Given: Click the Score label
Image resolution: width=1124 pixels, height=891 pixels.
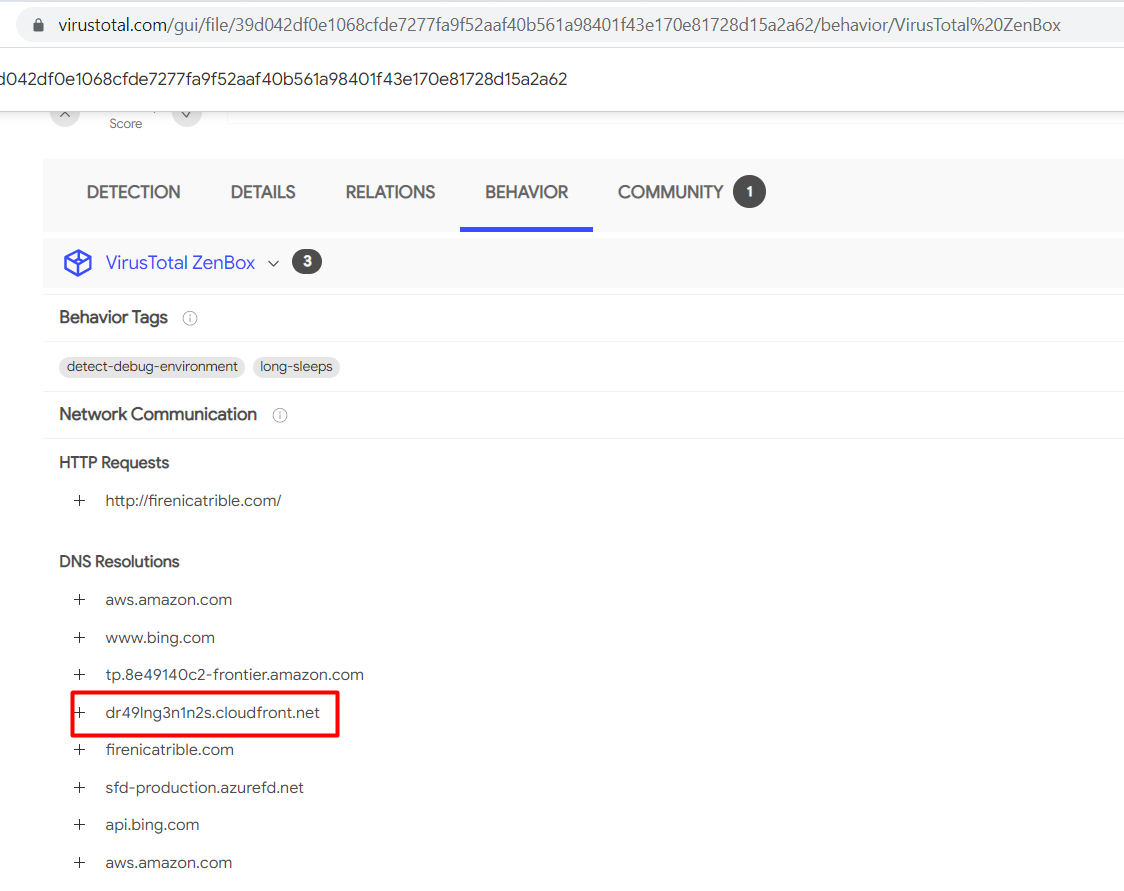Looking at the screenshot, I should tap(125, 123).
